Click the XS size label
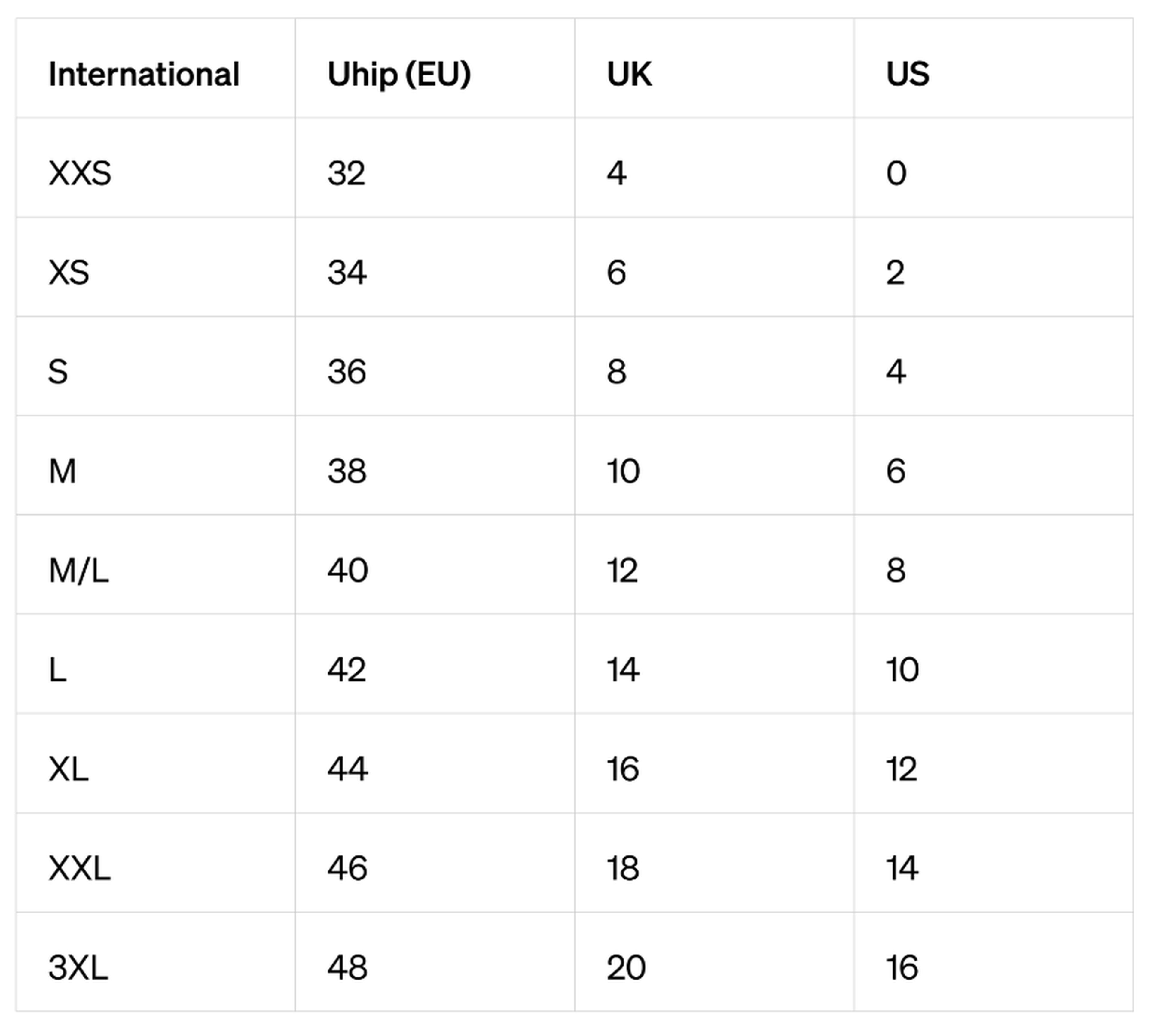Screen dimensions: 1154x1036 [69, 272]
